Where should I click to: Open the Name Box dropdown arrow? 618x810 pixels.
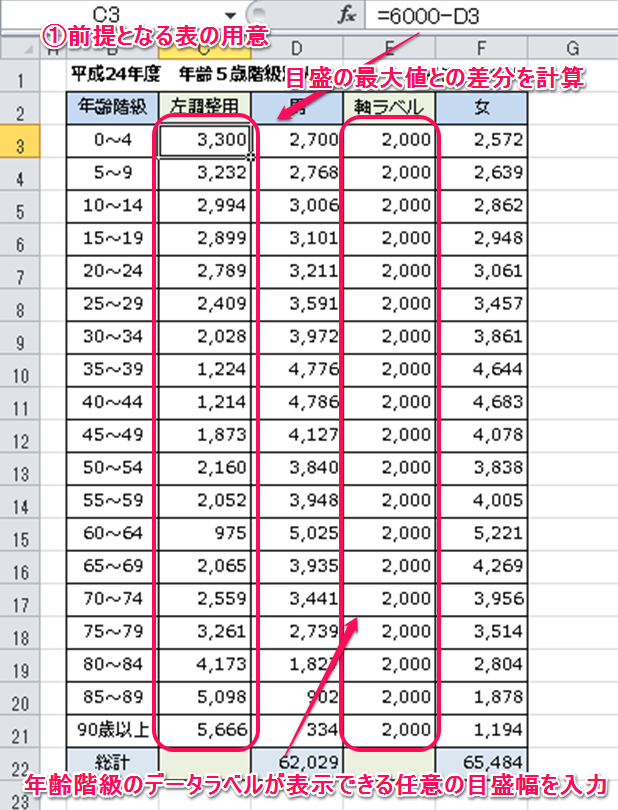point(231,15)
